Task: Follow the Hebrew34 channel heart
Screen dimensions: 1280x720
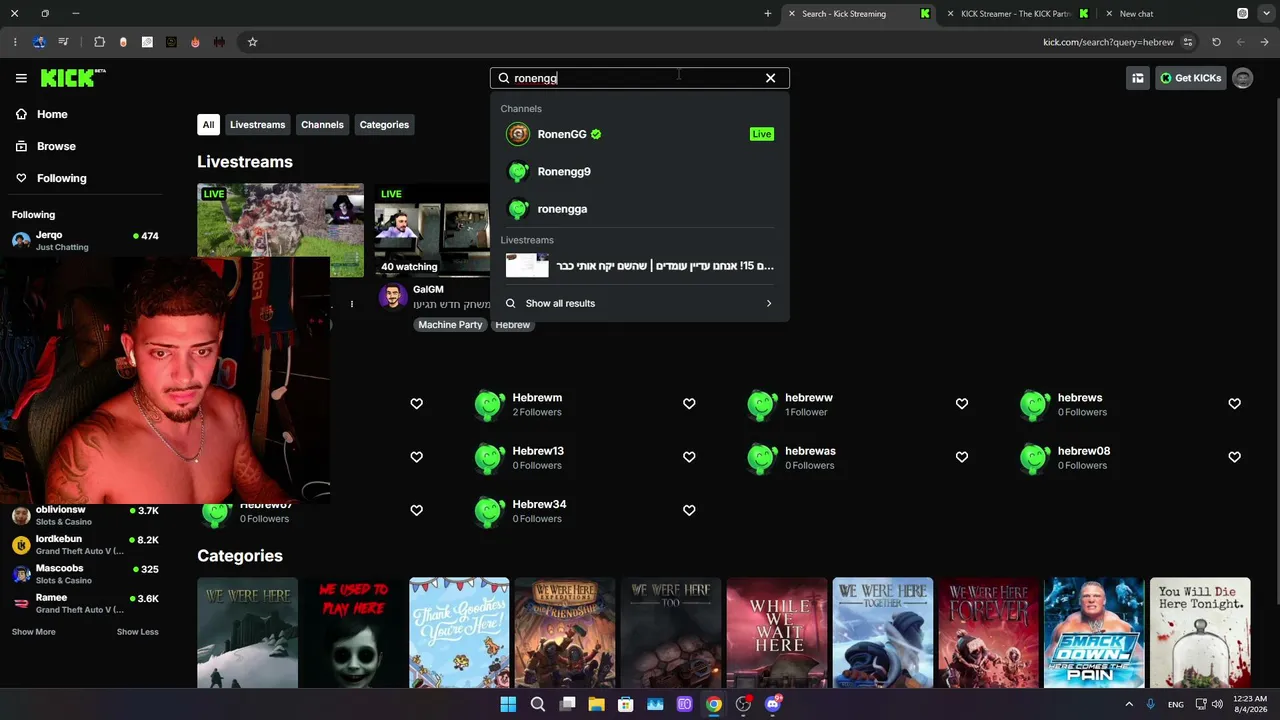Action: pos(689,510)
